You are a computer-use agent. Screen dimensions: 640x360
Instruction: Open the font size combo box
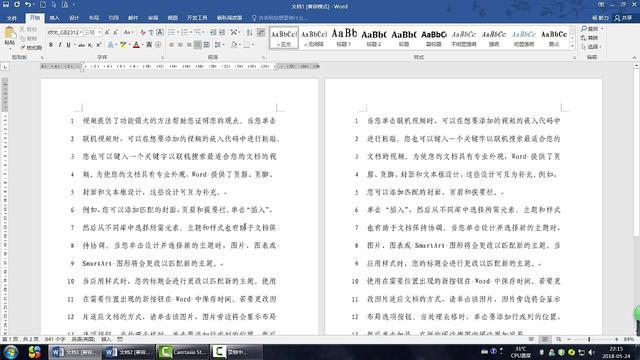tap(93, 32)
